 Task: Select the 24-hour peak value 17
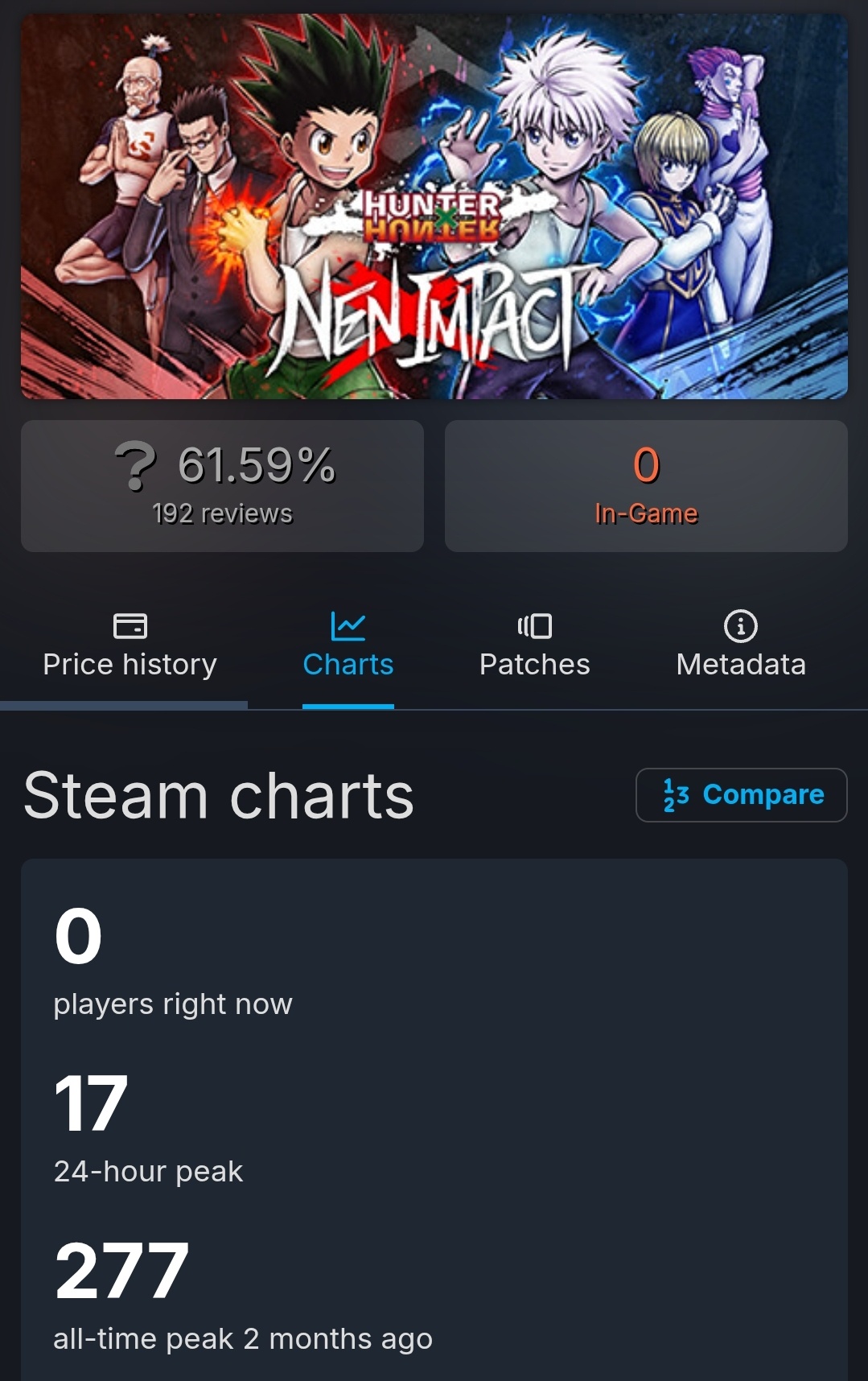pos(91,1104)
